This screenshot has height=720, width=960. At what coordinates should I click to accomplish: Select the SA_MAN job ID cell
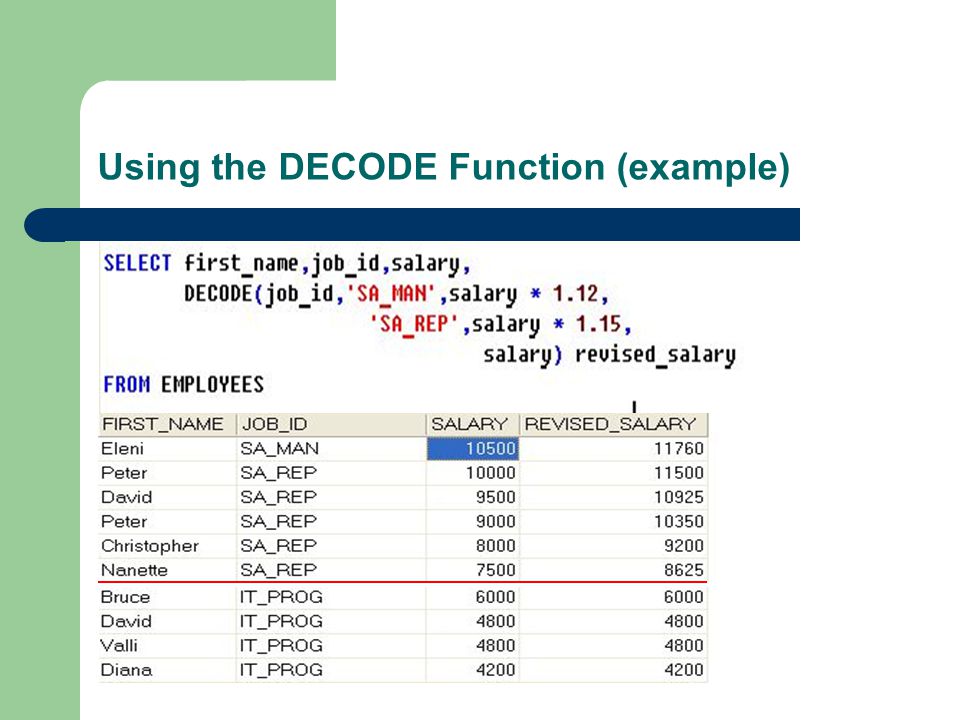coord(331,449)
